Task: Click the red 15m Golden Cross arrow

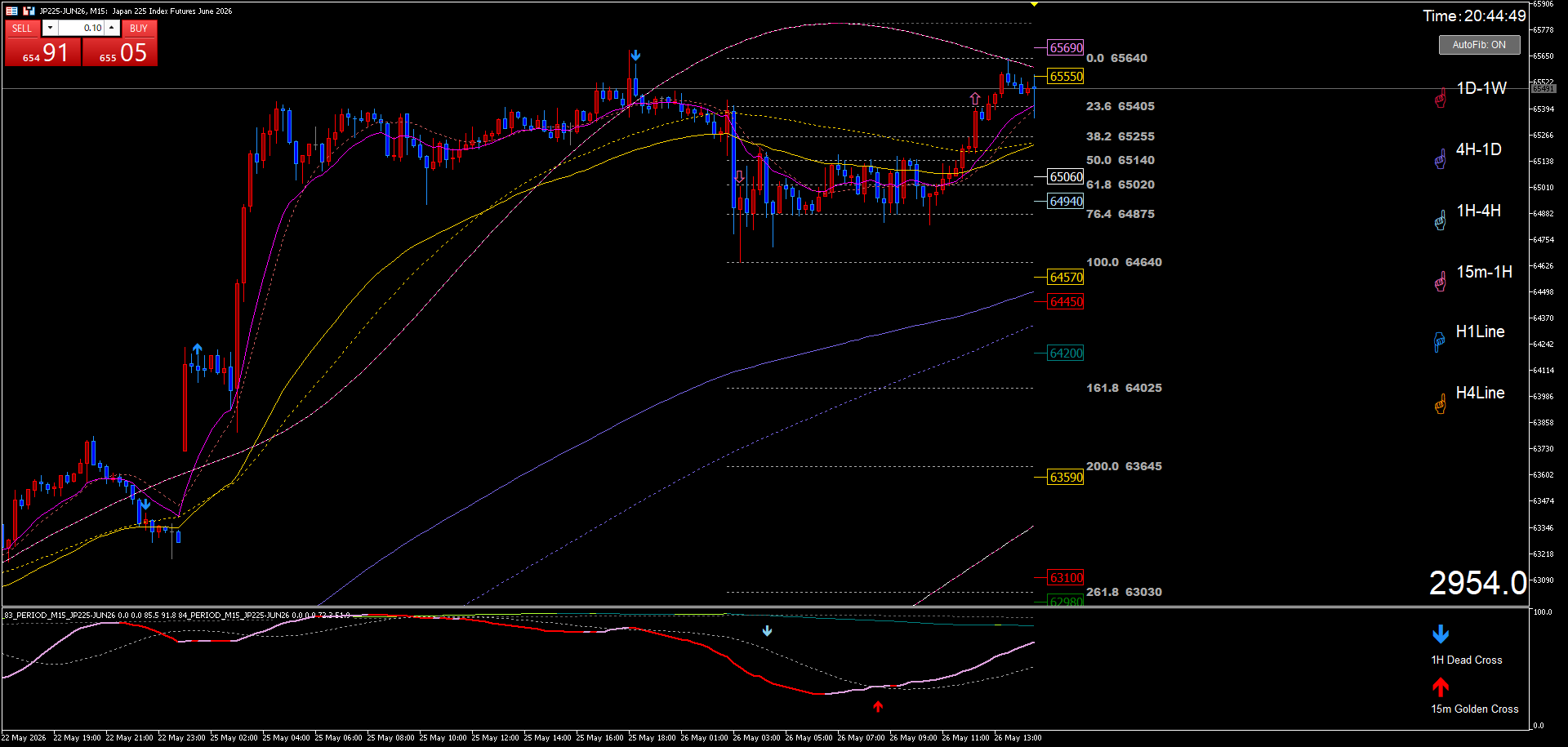Action: point(1441,687)
